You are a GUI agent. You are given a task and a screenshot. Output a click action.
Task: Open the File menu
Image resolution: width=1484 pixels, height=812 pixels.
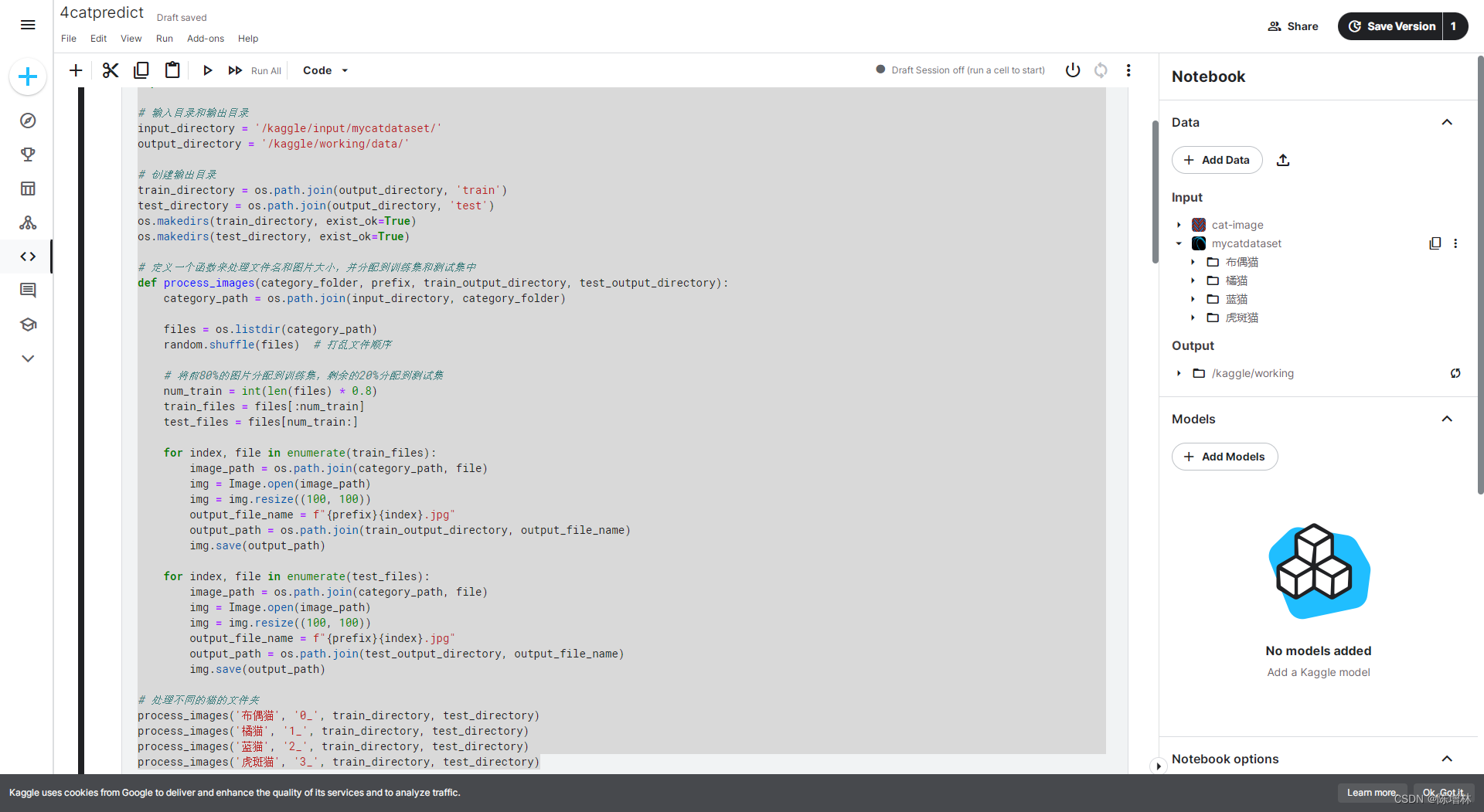(69, 39)
